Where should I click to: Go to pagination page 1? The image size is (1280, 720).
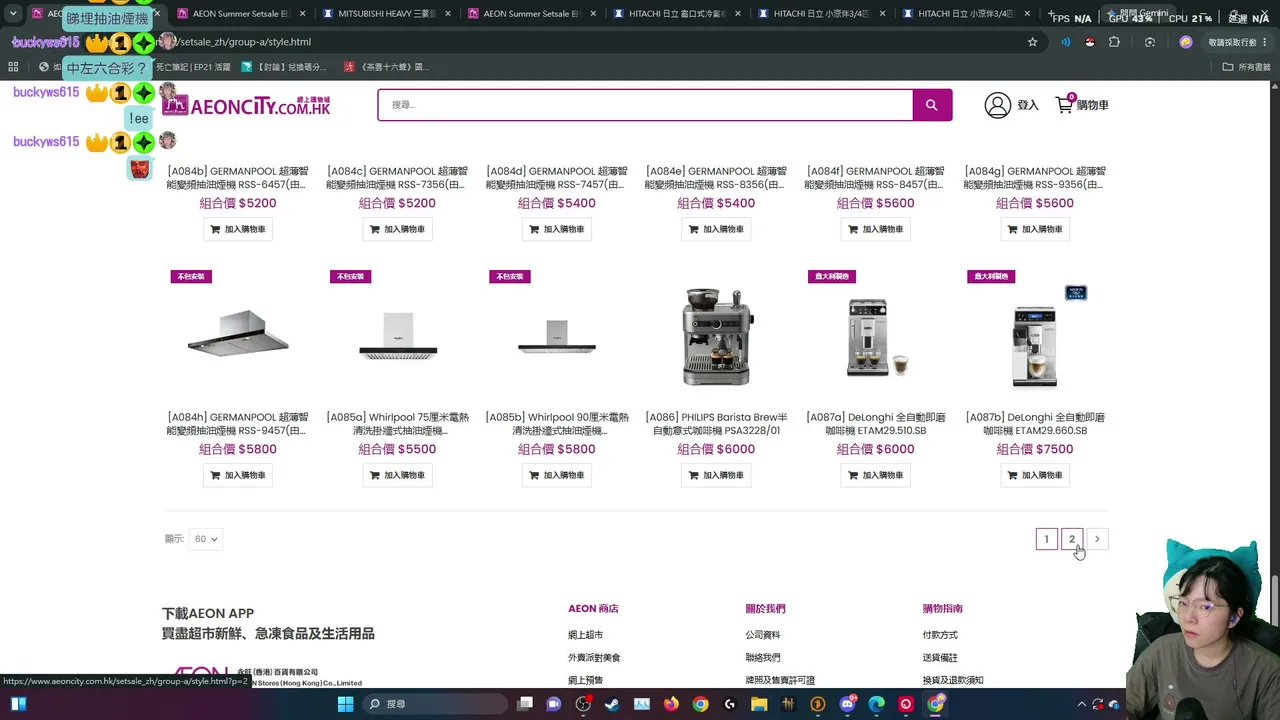pos(1046,539)
